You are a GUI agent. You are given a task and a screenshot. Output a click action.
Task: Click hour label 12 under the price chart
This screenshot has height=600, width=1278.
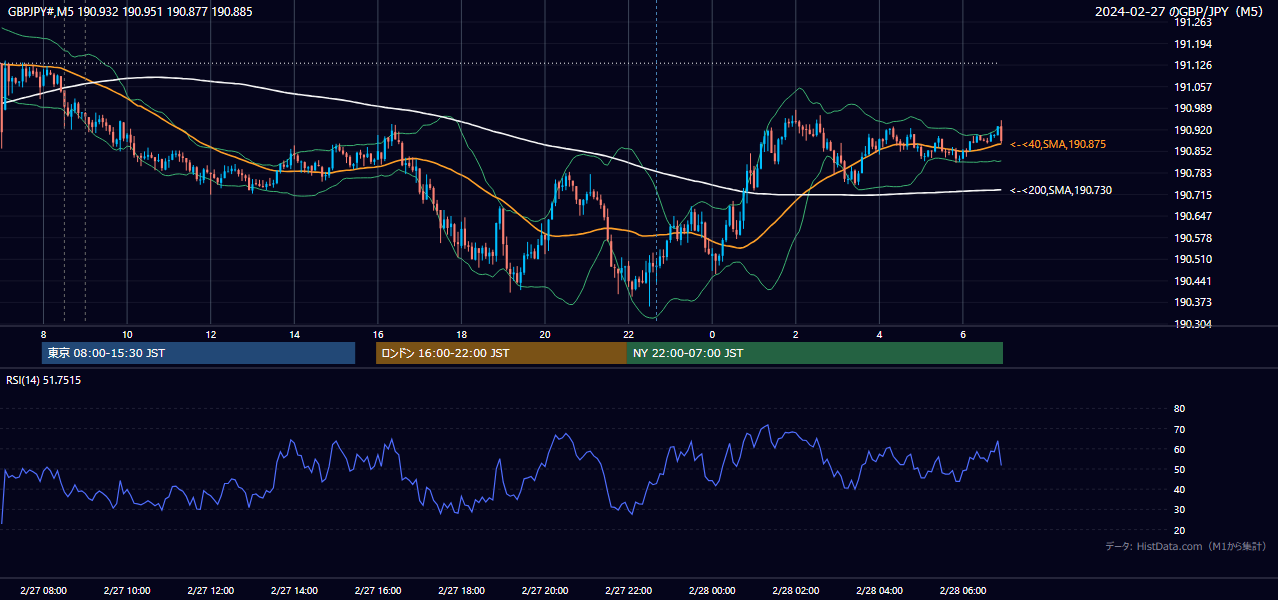click(x=210, y=334)
